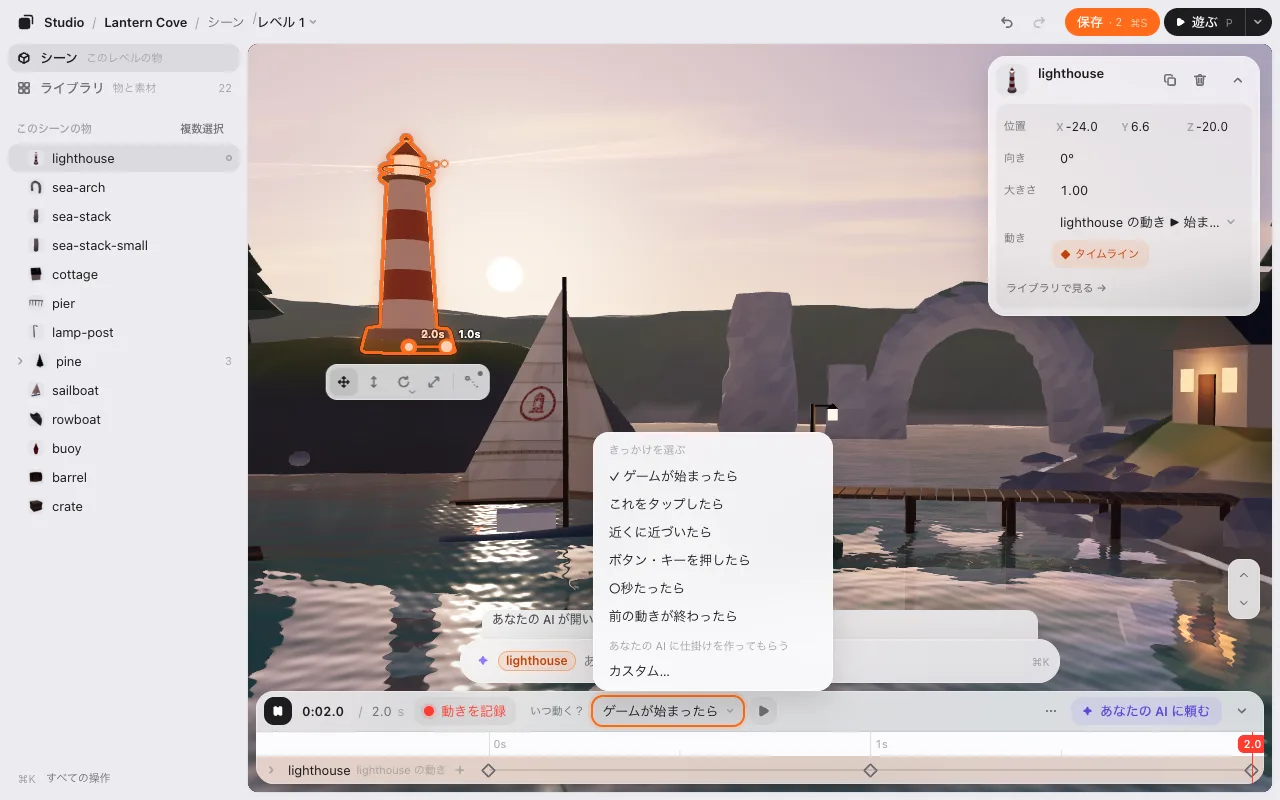
Task: Click the あなたの AI に頼む button
Action: (1146, 711)
